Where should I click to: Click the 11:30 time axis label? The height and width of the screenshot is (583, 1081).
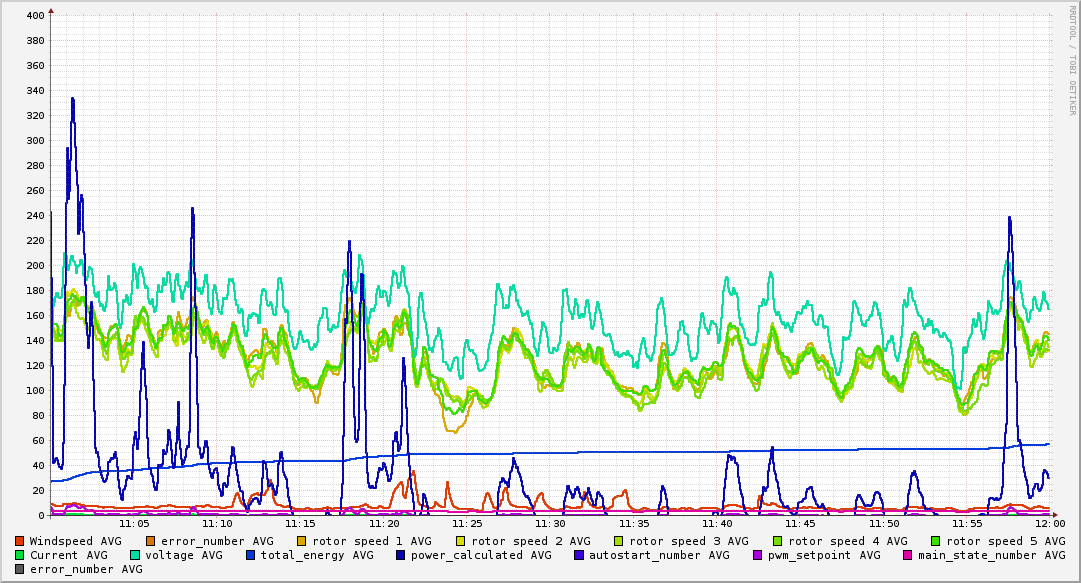pos(550,524)
